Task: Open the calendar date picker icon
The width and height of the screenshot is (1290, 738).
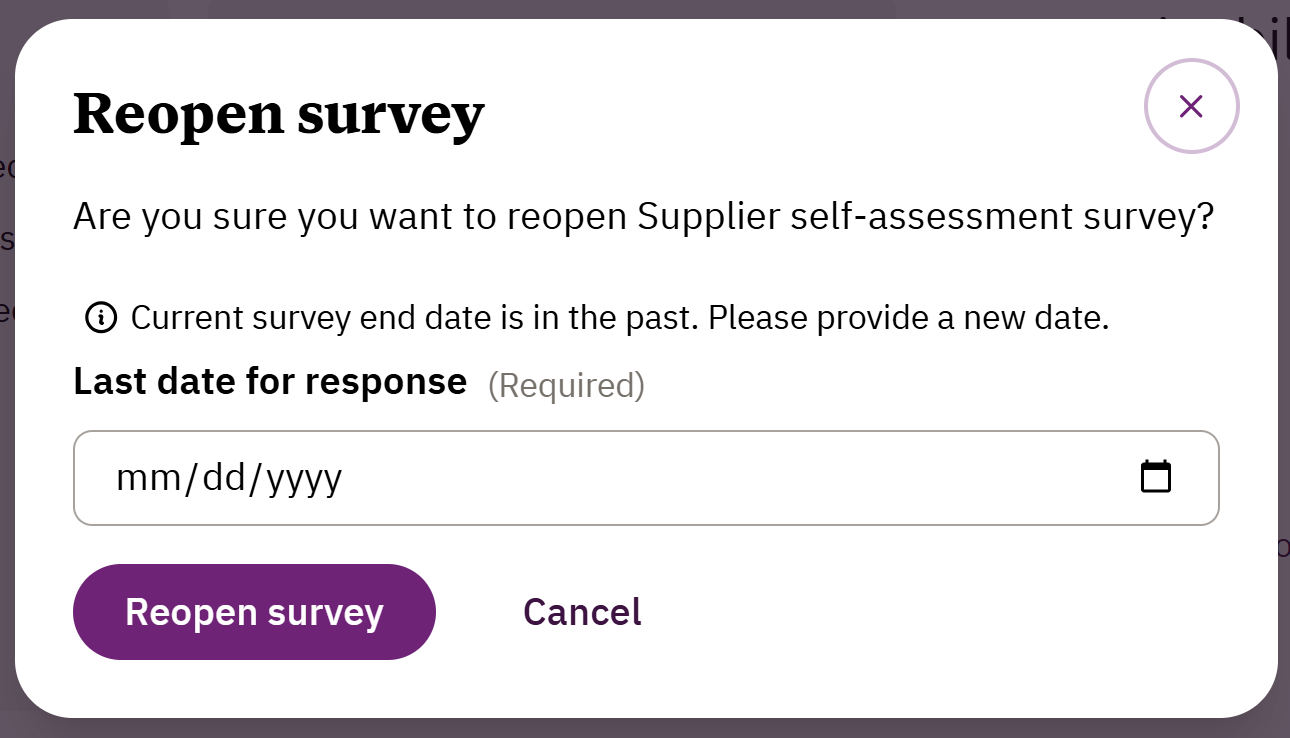Action: click(1156, 477)
